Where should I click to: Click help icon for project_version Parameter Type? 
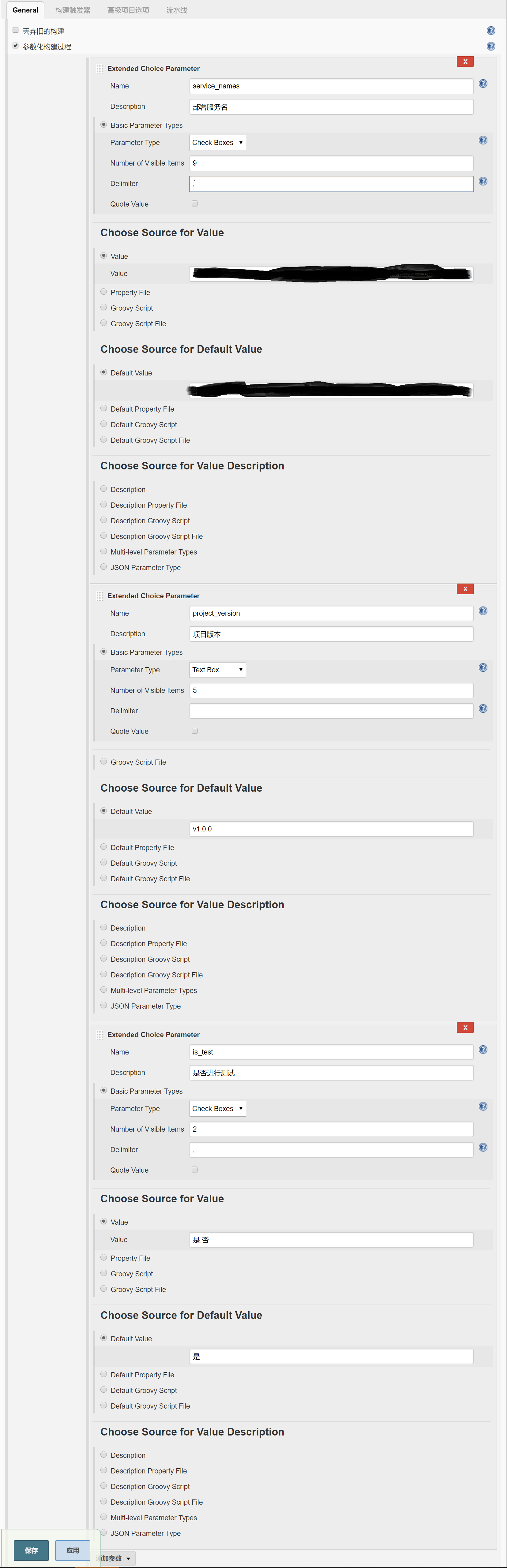point(483,668)
